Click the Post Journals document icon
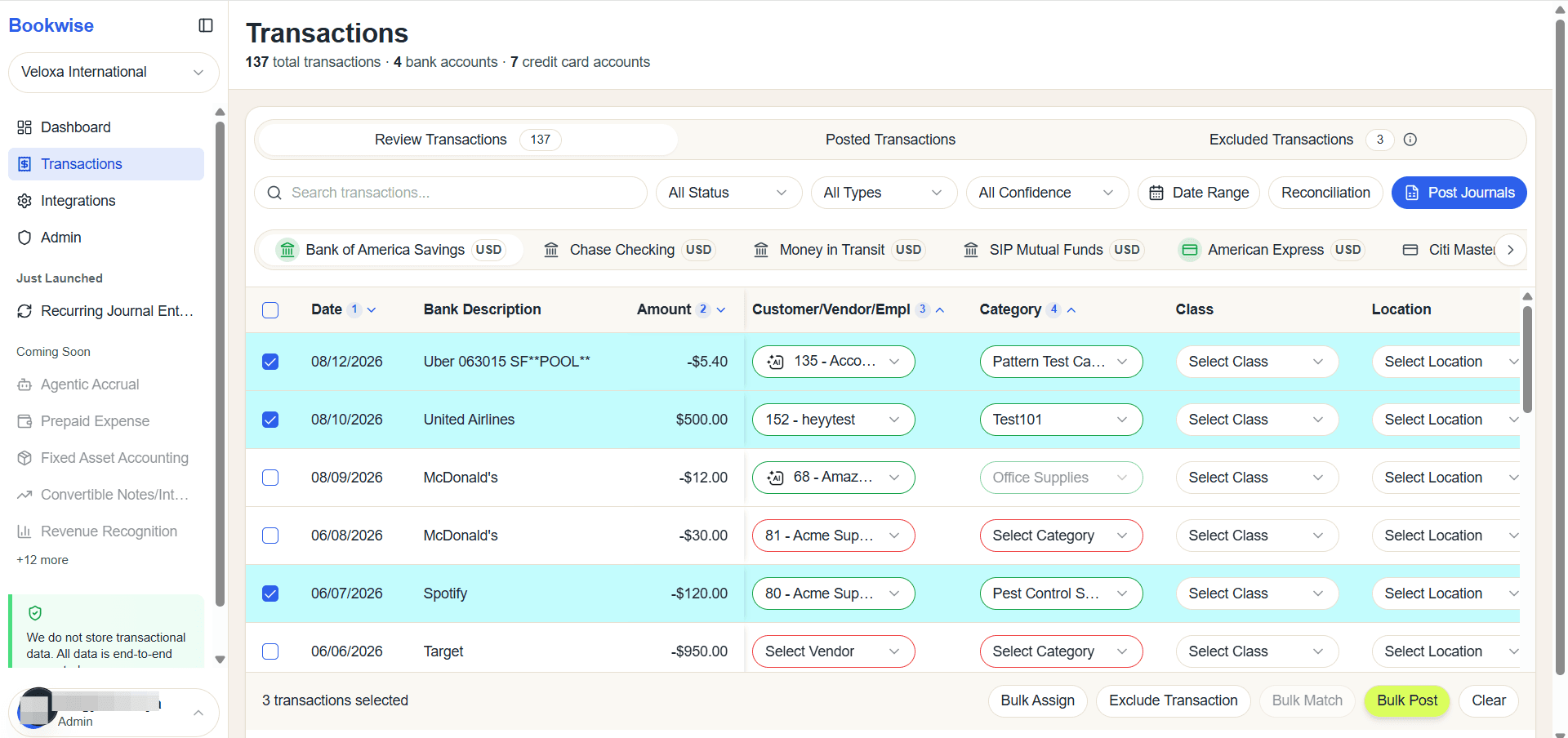 coord(1412,193)
